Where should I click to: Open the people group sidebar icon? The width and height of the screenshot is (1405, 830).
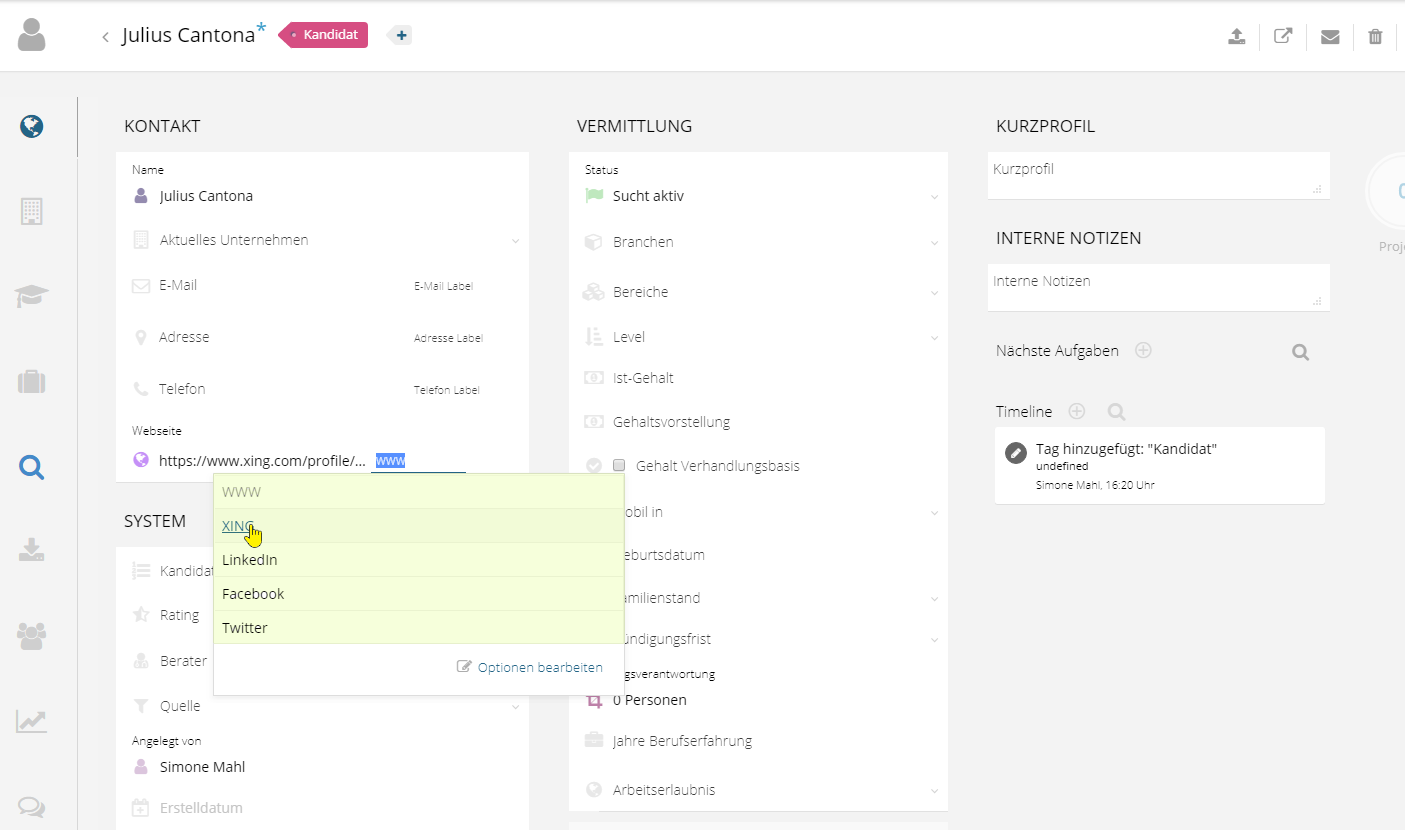[32, 636]
